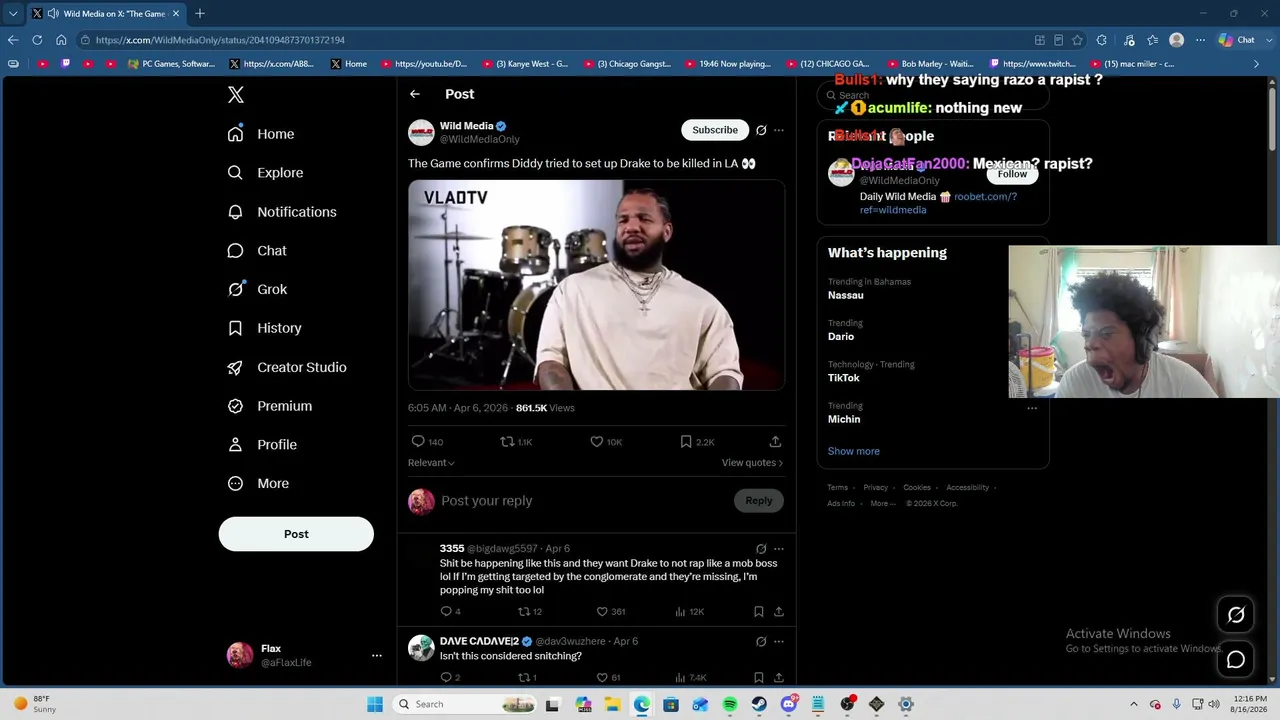The image size is (1280, 720).
Task: Click Grok icon on DAVE CADAVE|2 reply
Action: [x=761, y=641]
